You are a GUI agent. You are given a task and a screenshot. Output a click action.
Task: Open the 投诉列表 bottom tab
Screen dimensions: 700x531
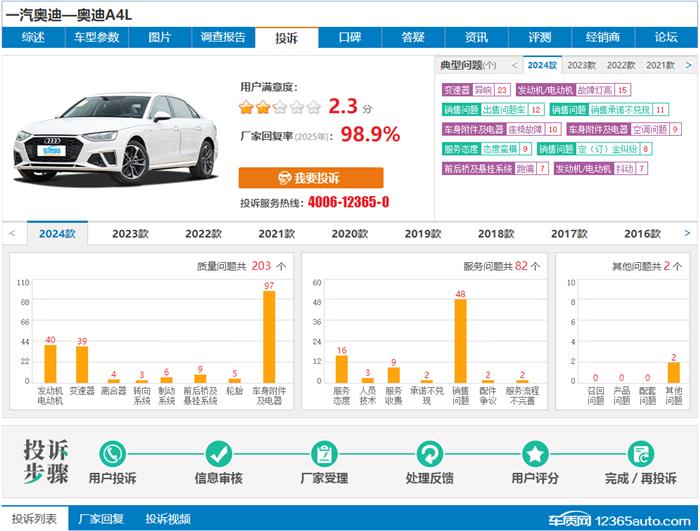(34, 519)
